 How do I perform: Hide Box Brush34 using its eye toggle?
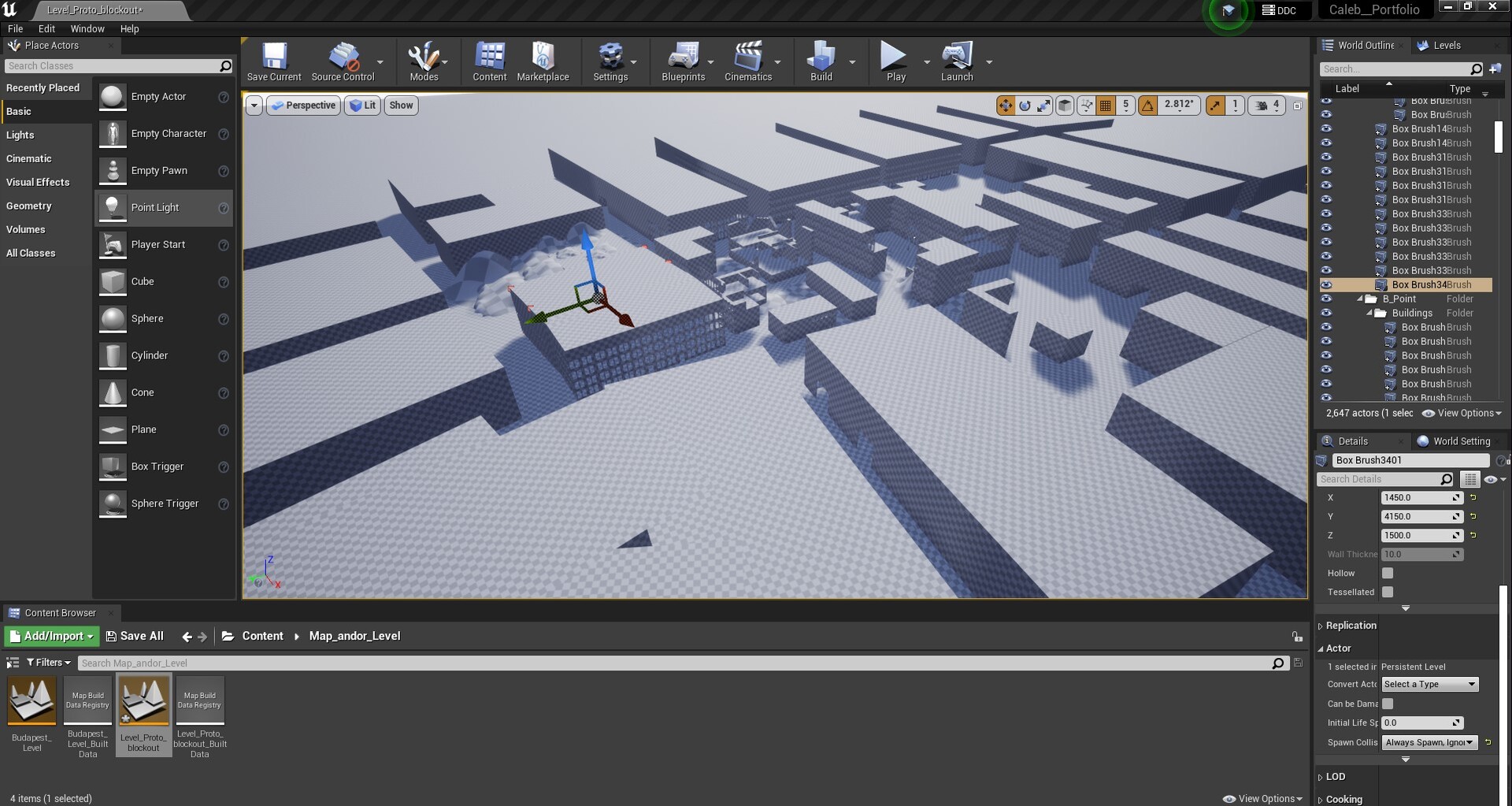[x=1328, y=284]
